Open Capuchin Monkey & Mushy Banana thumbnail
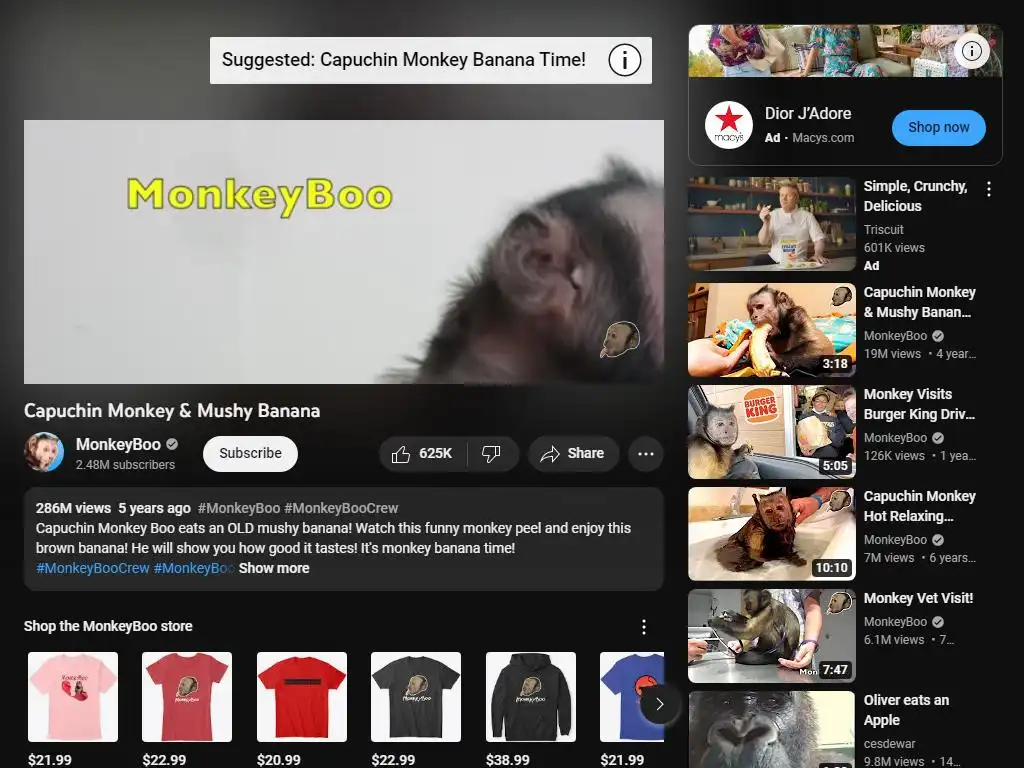Screen dimensions: 1024x768 [771, 330]
